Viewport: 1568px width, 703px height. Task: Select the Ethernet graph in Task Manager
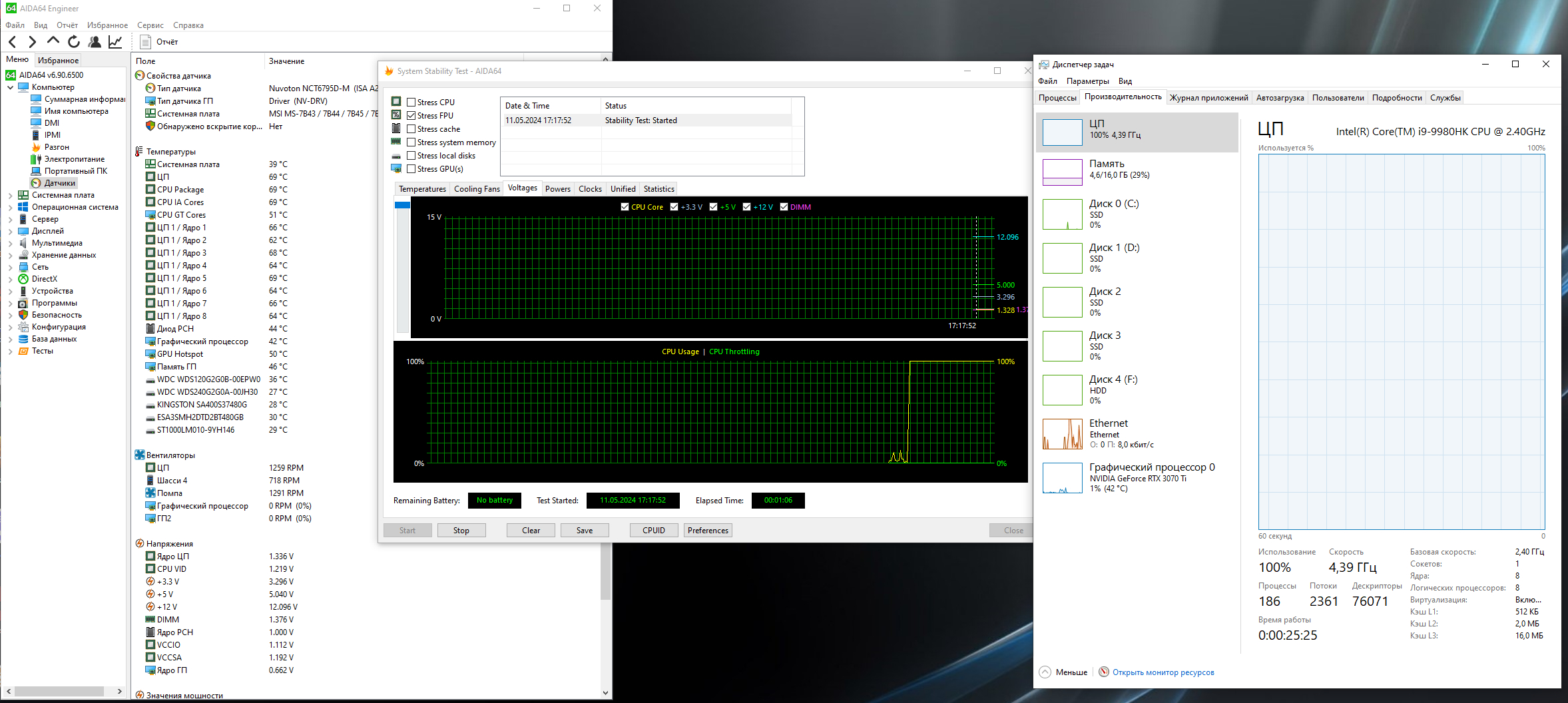[x=1062, y=434]
